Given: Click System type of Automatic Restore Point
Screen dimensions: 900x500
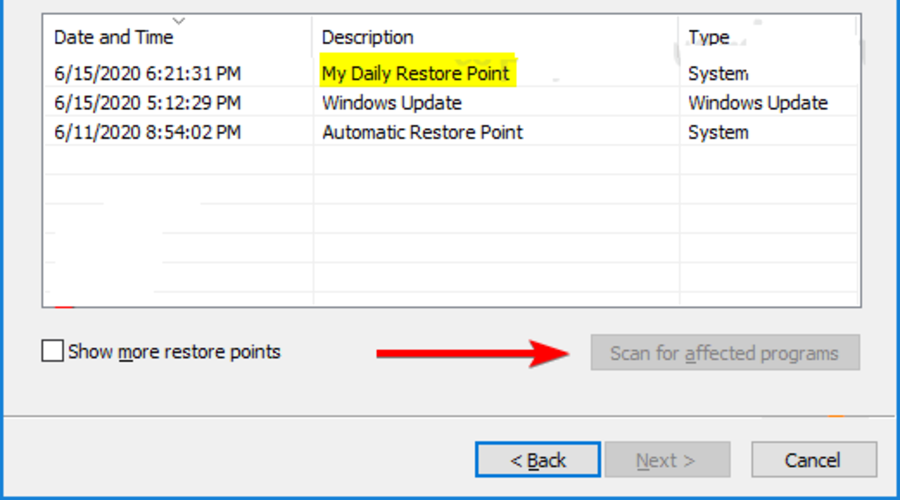Looking at the screenshot, I should 718,132.
